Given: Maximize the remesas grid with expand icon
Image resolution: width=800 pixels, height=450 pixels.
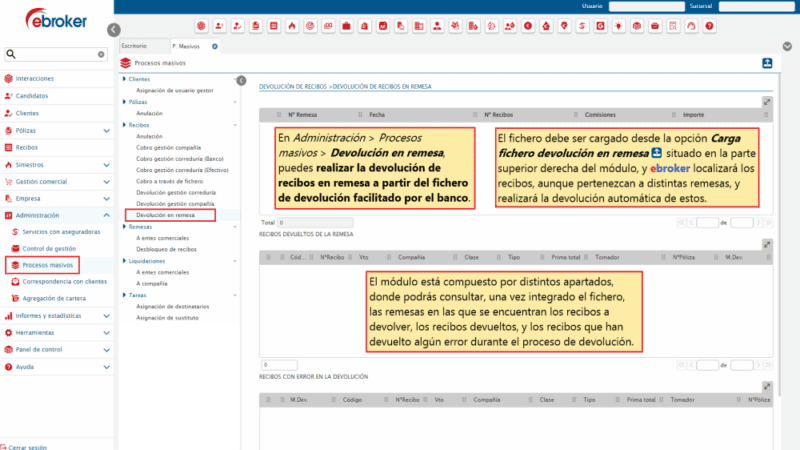Looking at the screenshot, I should point(767,102).
